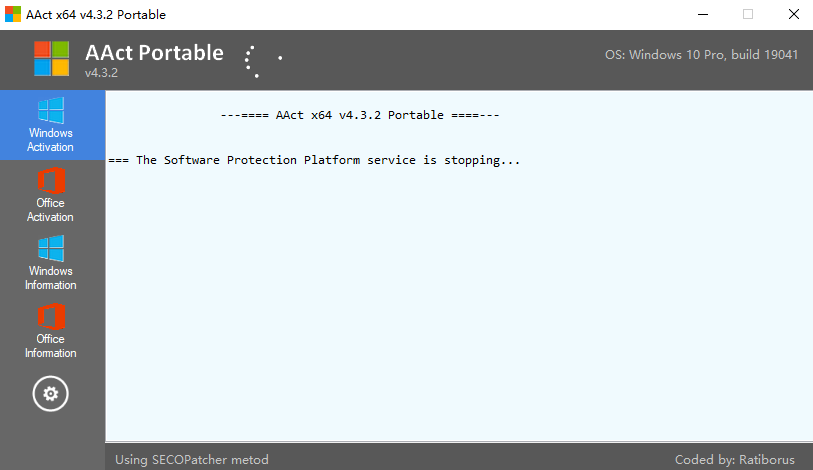Click the OS Windows 10 Pro build text
813x470 pixels.
click(701, 55)
